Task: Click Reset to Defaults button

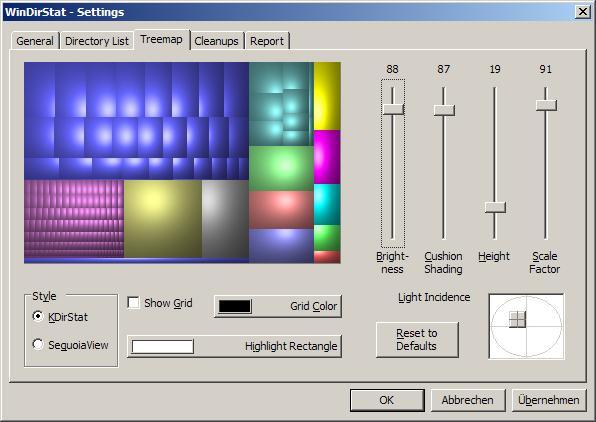Action: (417, 340)
